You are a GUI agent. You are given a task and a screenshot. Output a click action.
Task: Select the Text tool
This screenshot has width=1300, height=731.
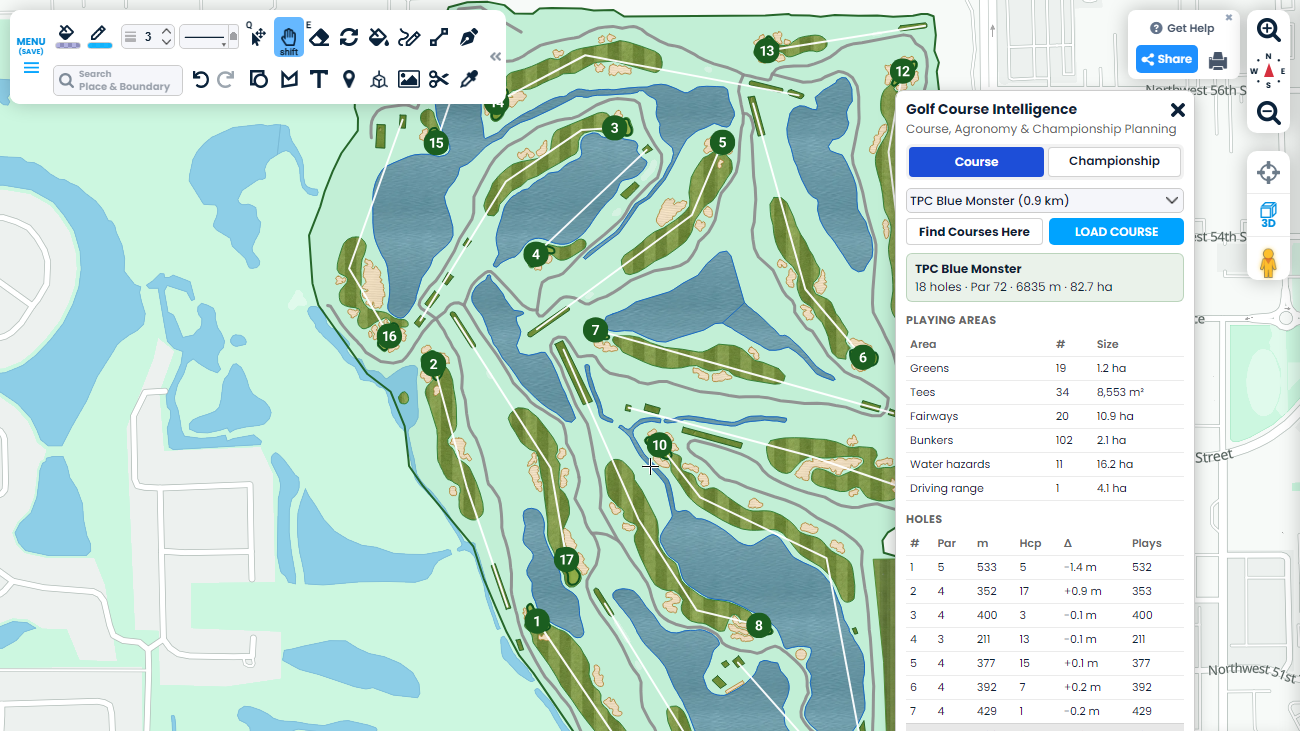coord(319,79)
